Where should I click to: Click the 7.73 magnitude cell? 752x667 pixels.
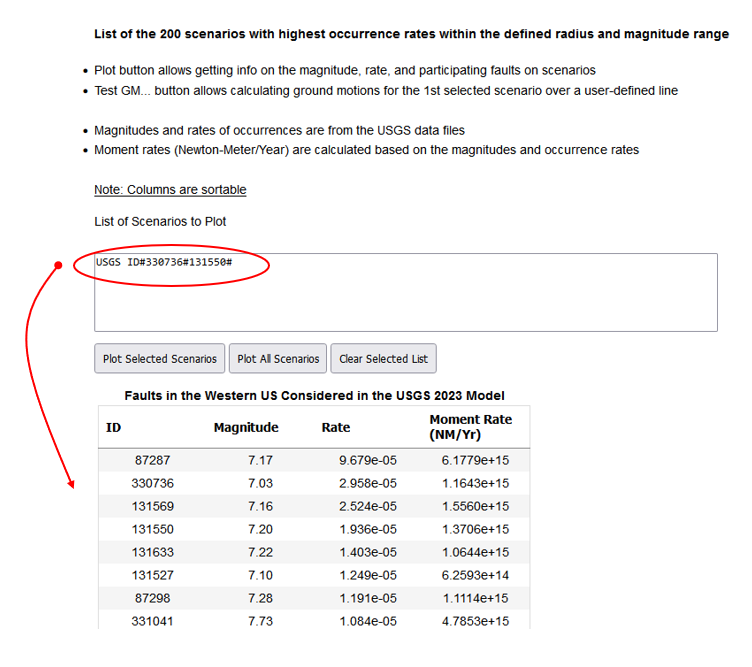pos(259,622)
